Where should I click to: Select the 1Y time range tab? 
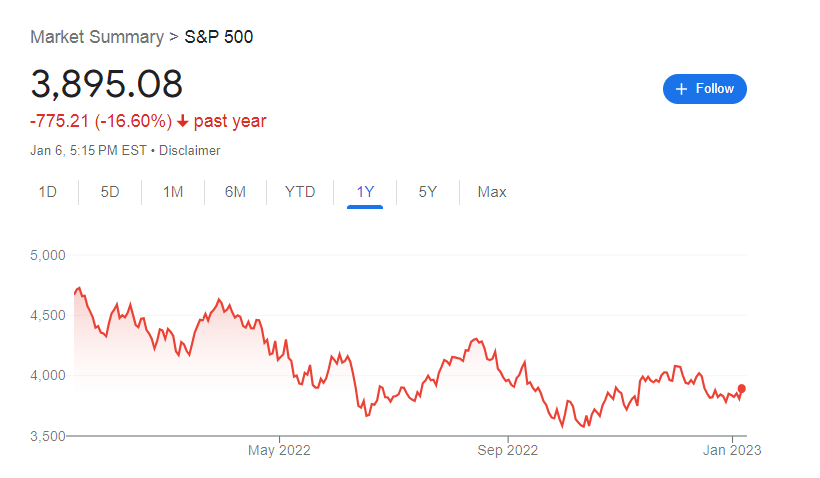[365, 192]
